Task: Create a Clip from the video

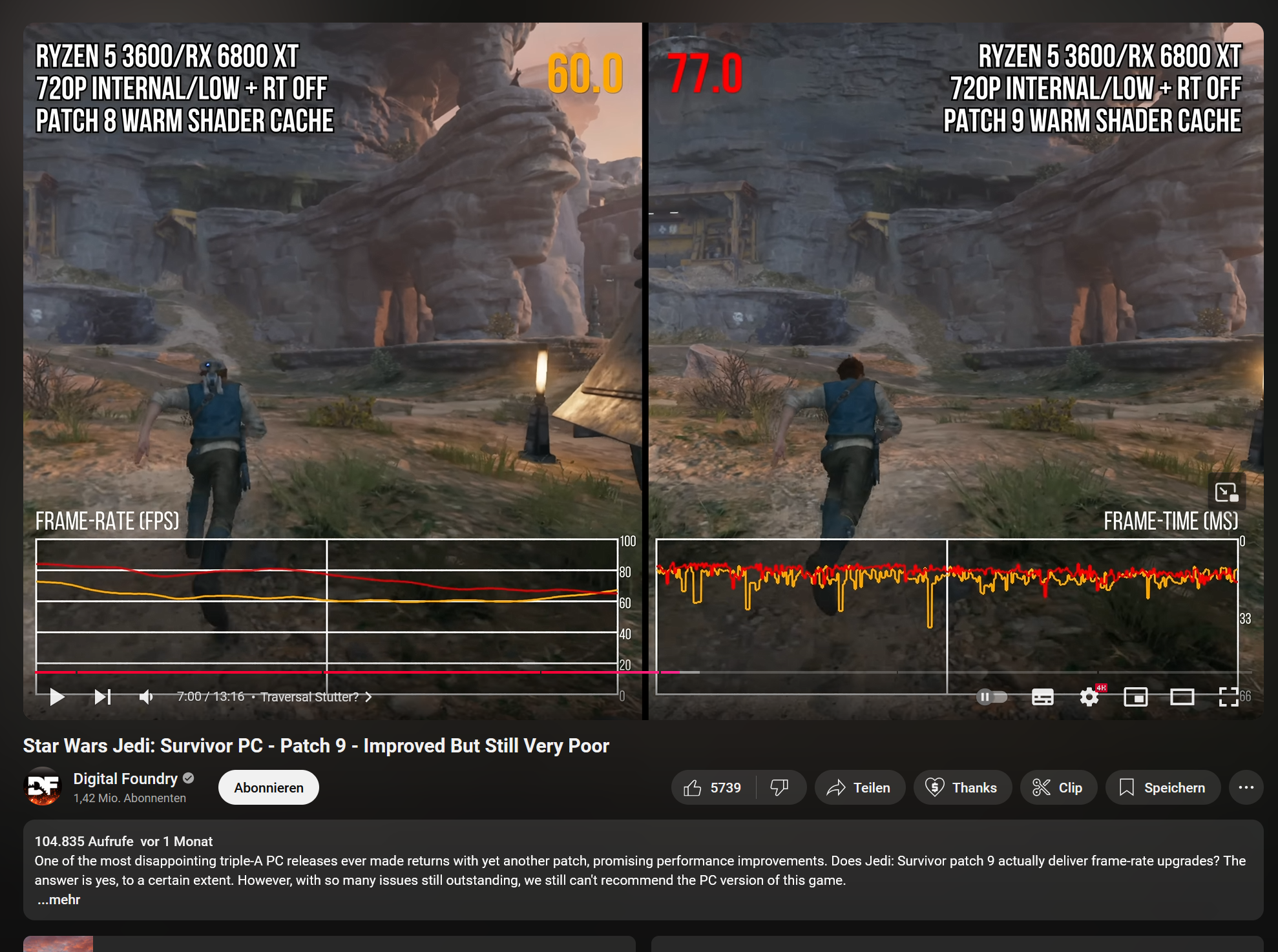Action: tap(1058, 788)
